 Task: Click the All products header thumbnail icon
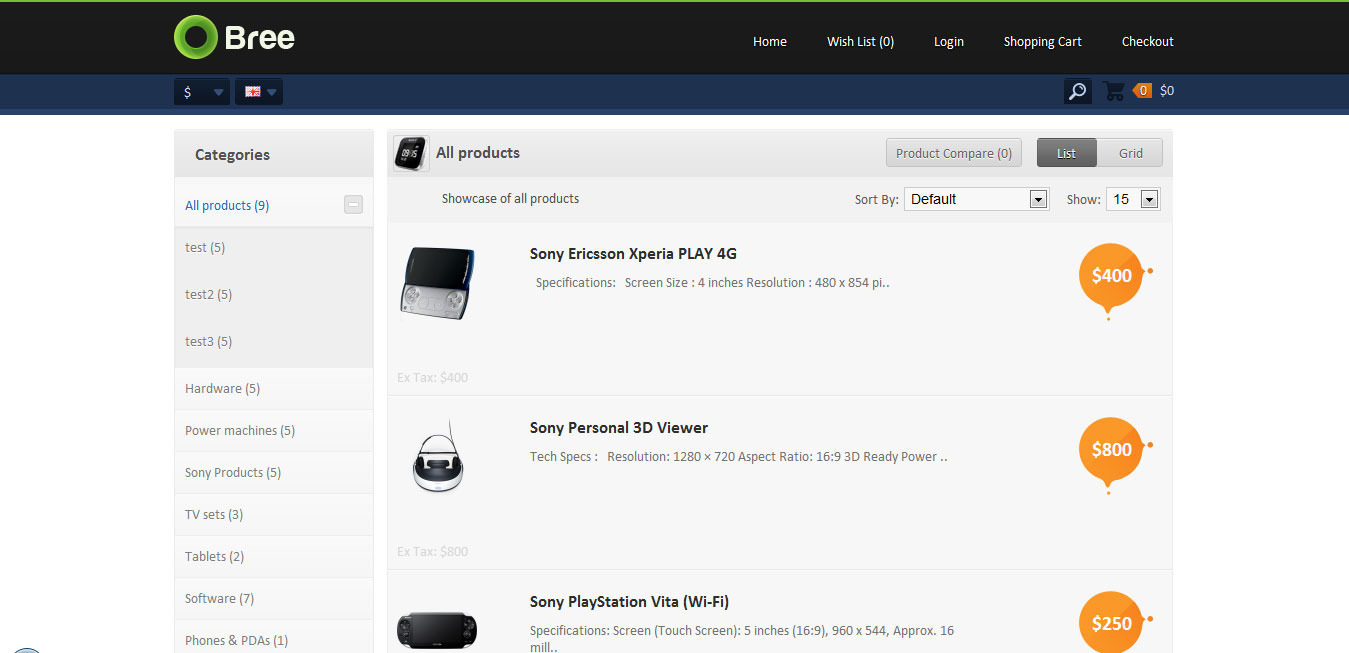(411, 153)
